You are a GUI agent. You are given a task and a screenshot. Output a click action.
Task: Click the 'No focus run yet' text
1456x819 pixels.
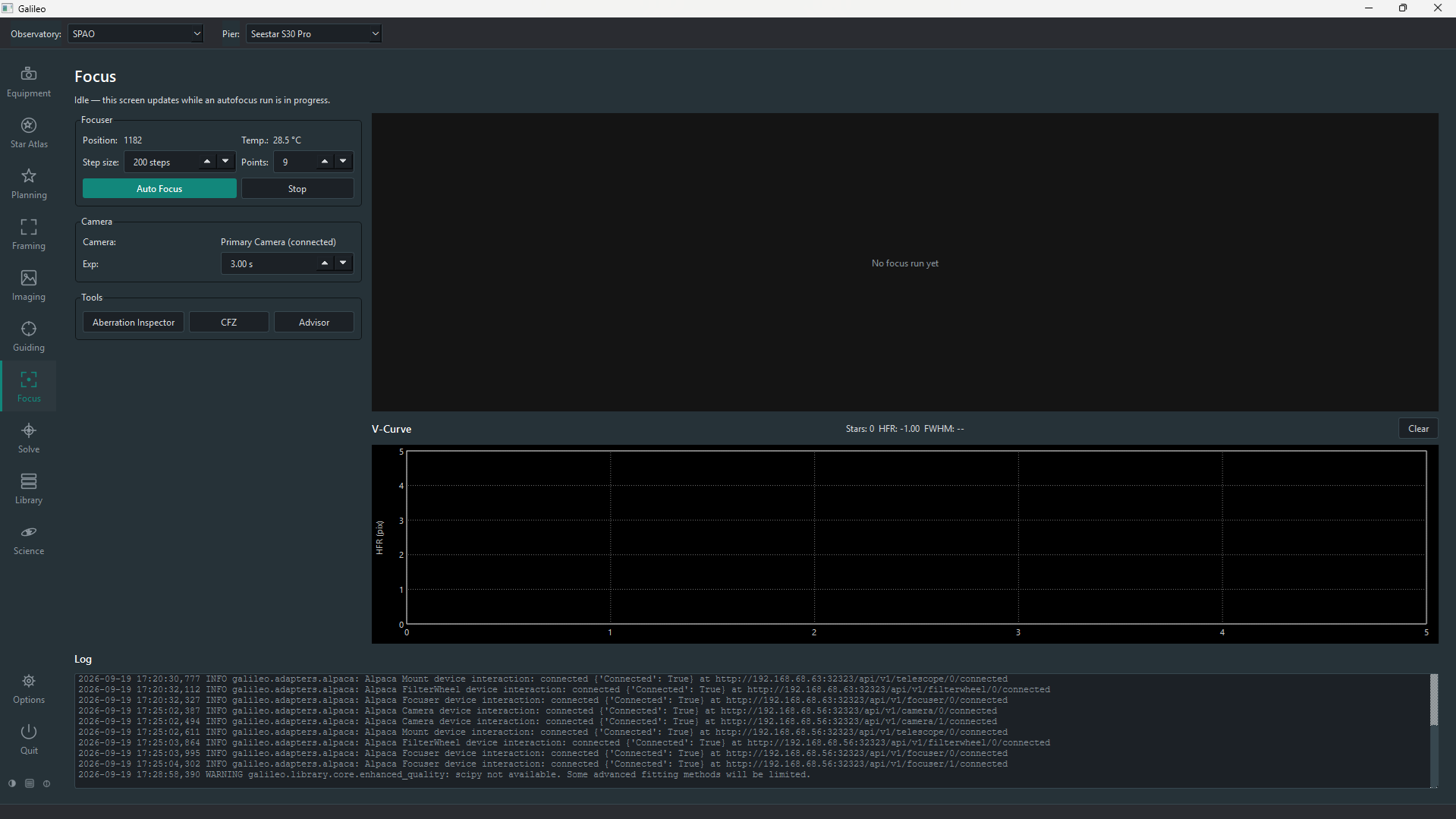904,263
